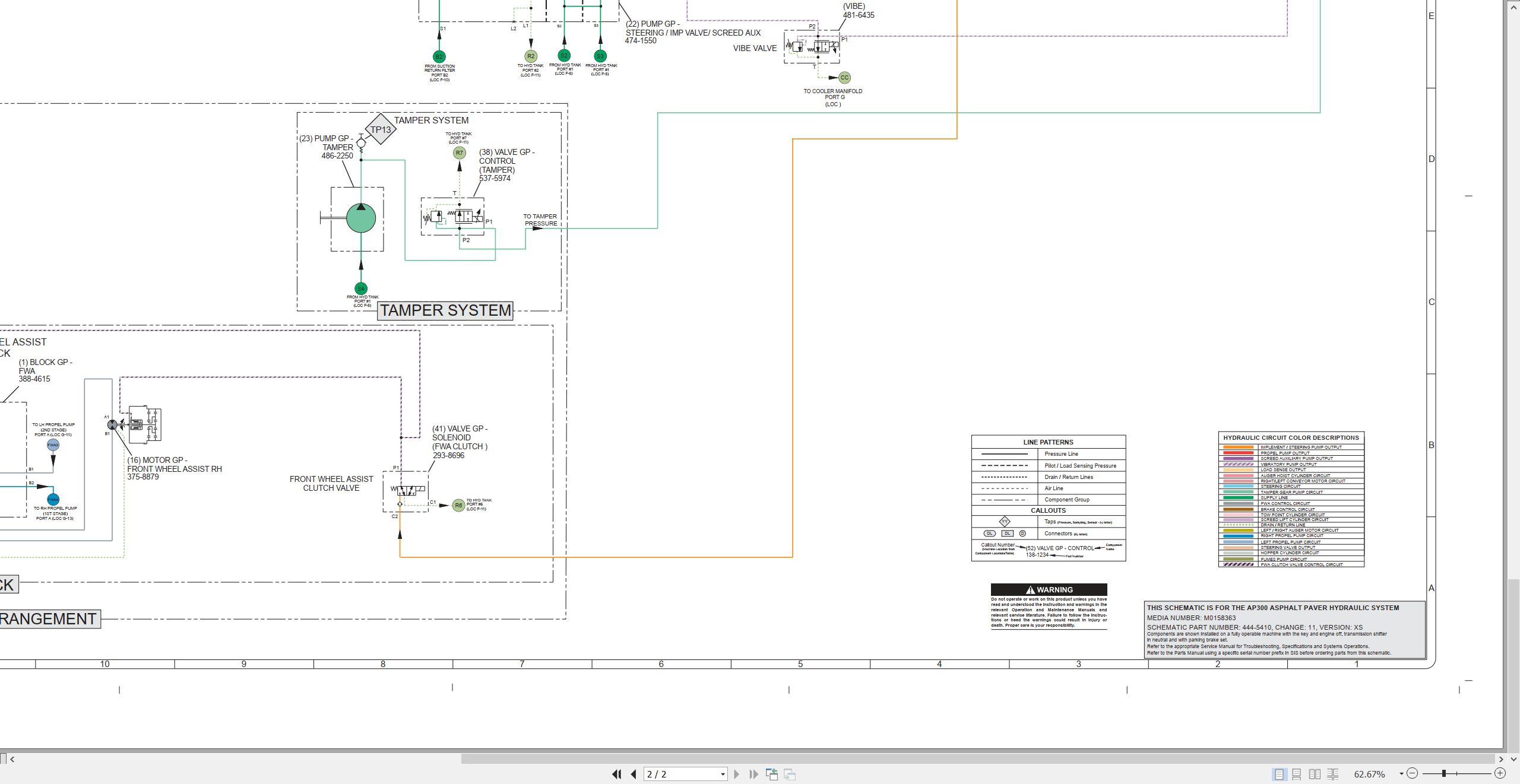1520x784 pixels.
Task: Click the large TAMPER SYSTEM title box
Action: tap(445, 310)
